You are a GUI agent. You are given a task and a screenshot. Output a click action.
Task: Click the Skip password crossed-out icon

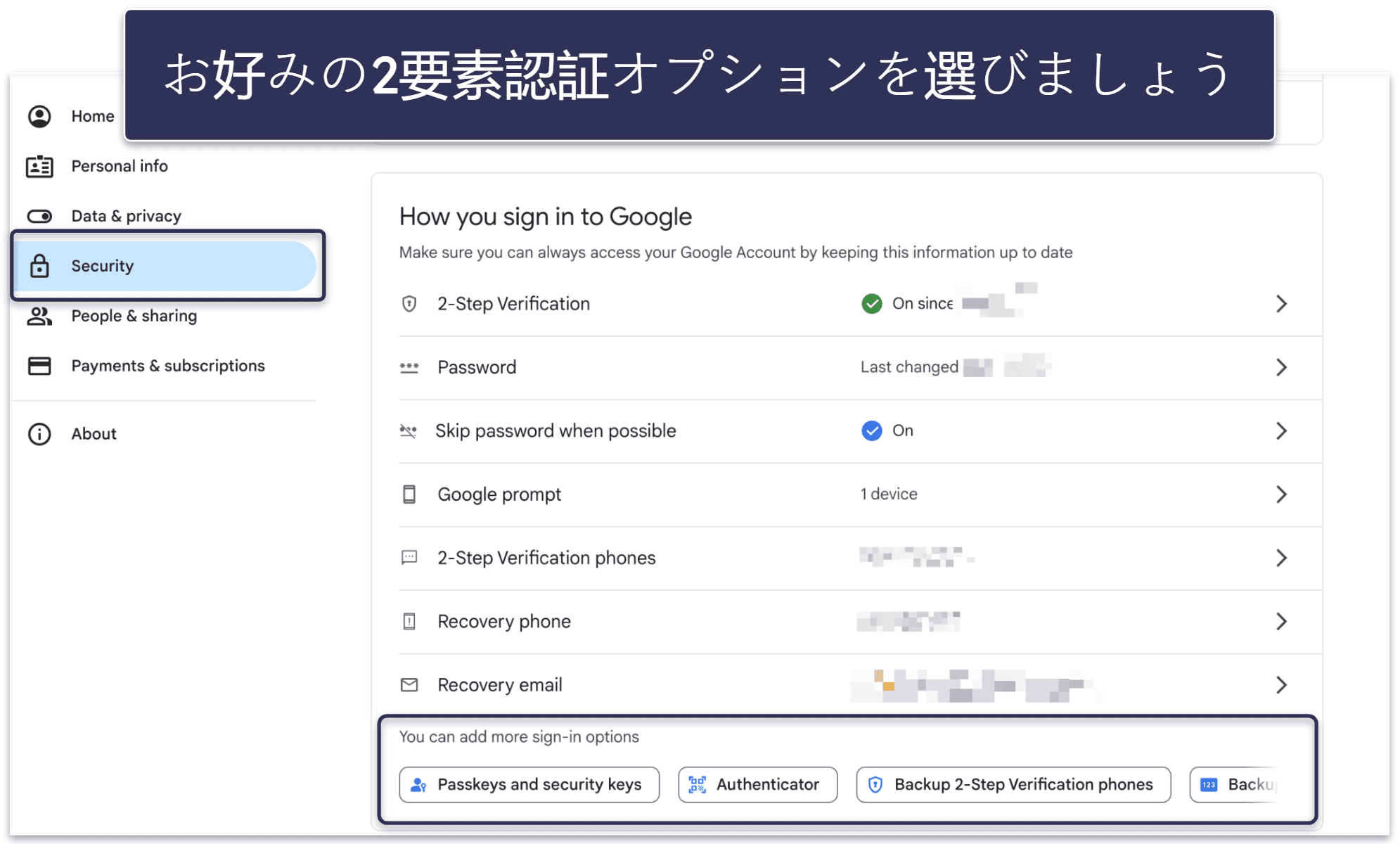[409, 430]
